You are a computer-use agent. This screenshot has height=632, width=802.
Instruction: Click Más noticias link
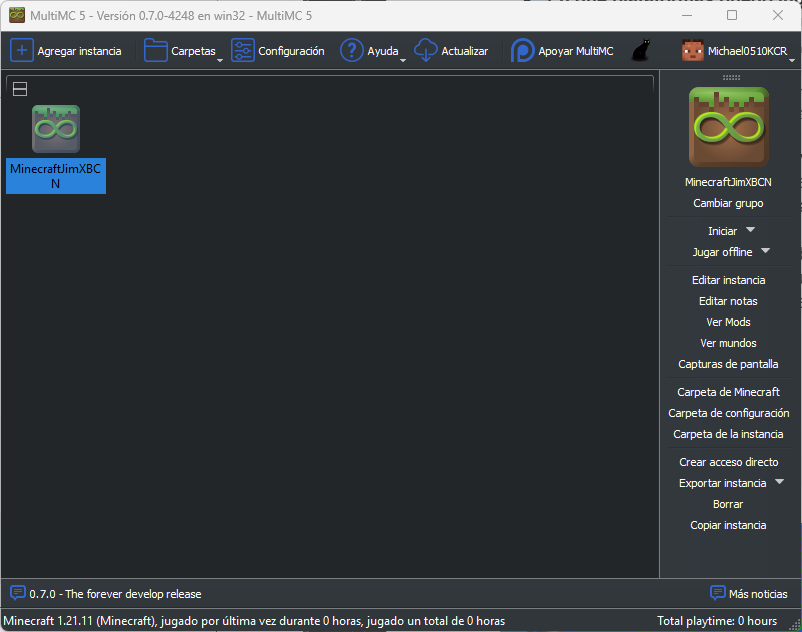tap(759, 593)
